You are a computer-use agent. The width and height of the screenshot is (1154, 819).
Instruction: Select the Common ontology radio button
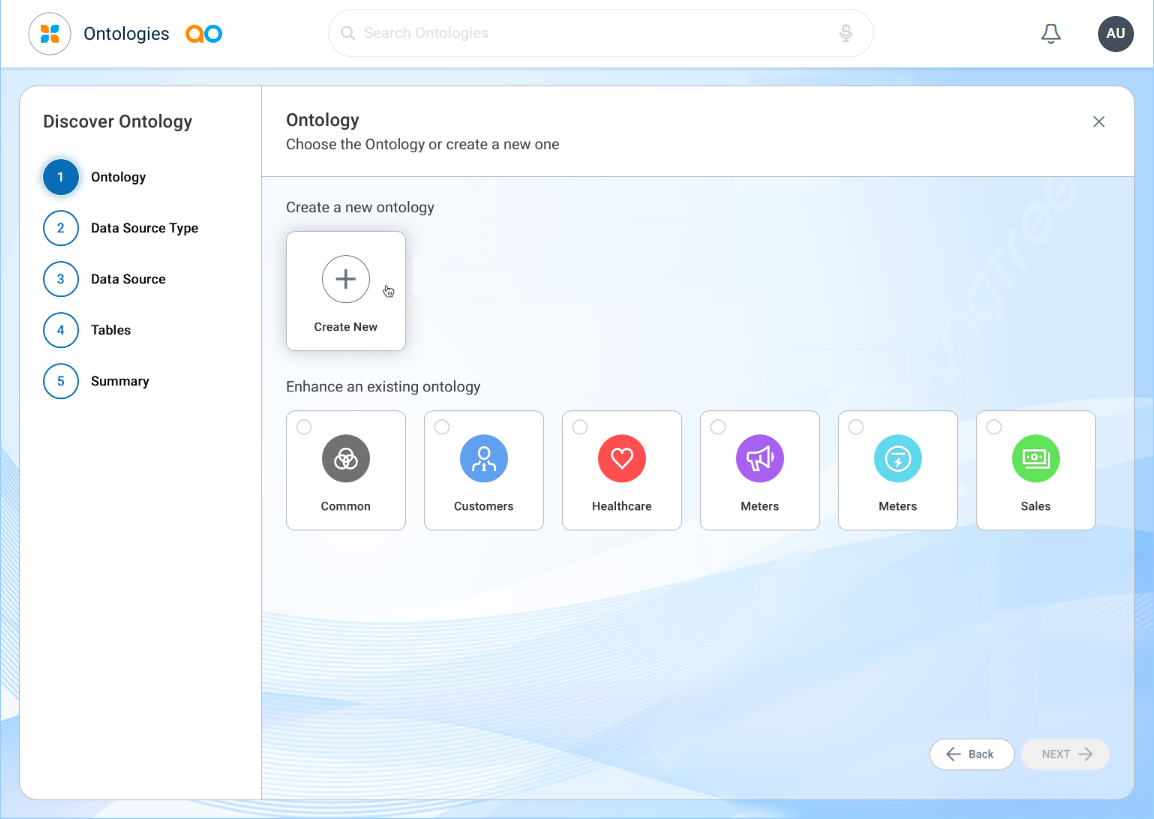[x=304, y=427]
